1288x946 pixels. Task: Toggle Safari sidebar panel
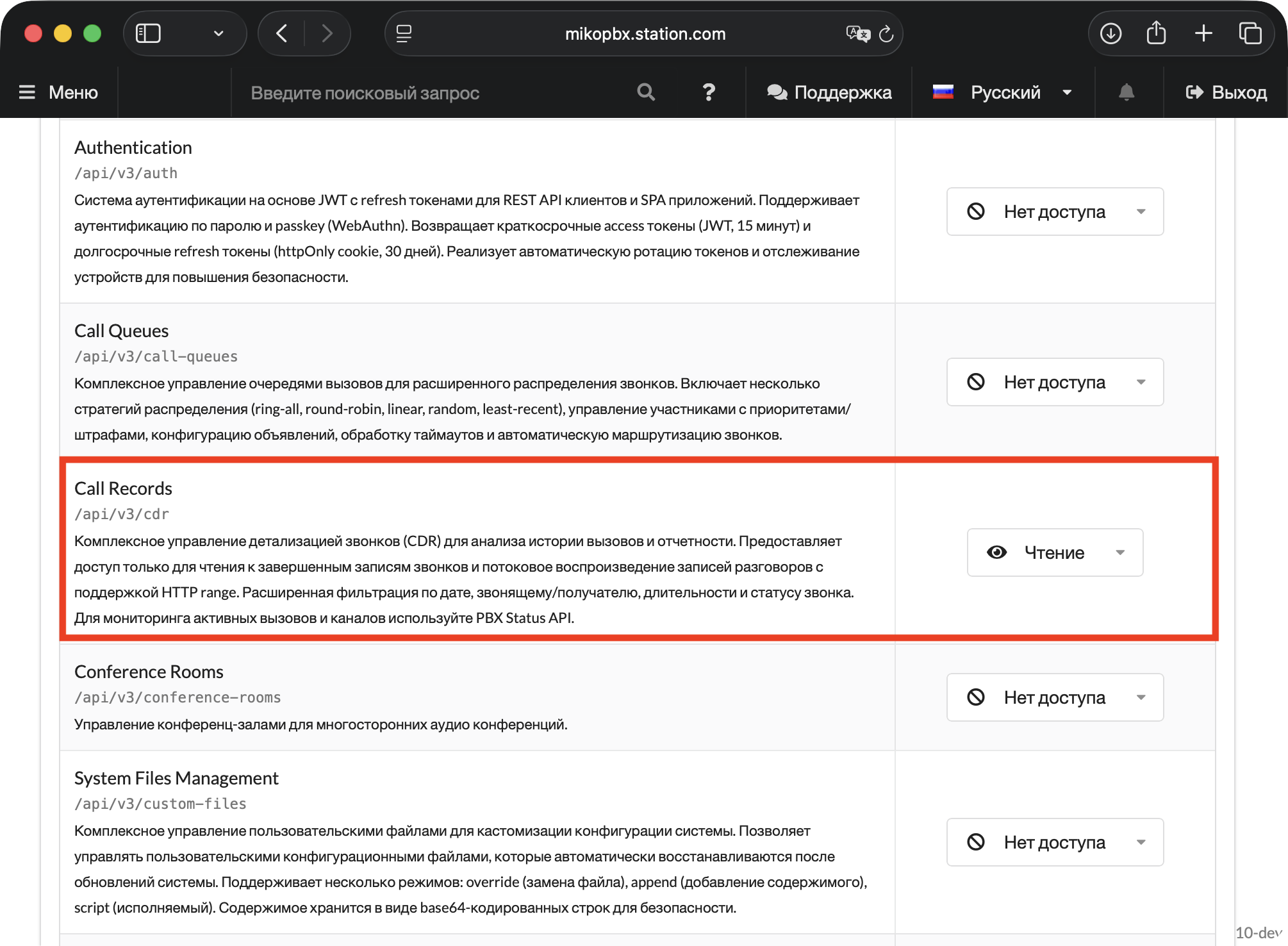click(x=149, y=33)
